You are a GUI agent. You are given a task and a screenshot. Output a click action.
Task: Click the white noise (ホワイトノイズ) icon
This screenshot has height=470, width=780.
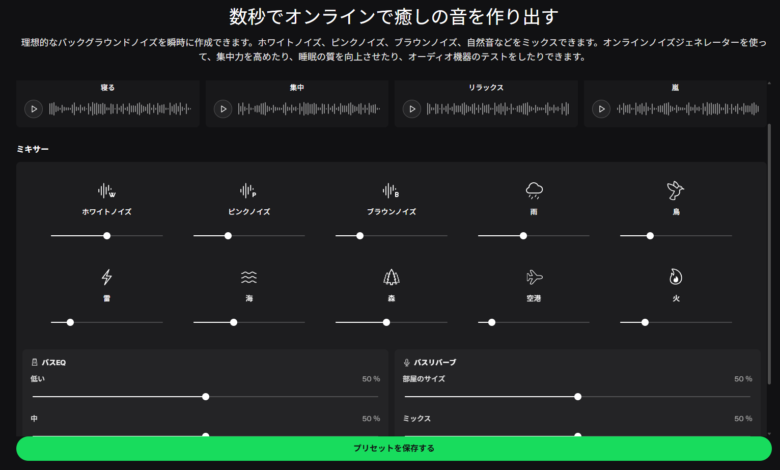click(x=106, y=190)
